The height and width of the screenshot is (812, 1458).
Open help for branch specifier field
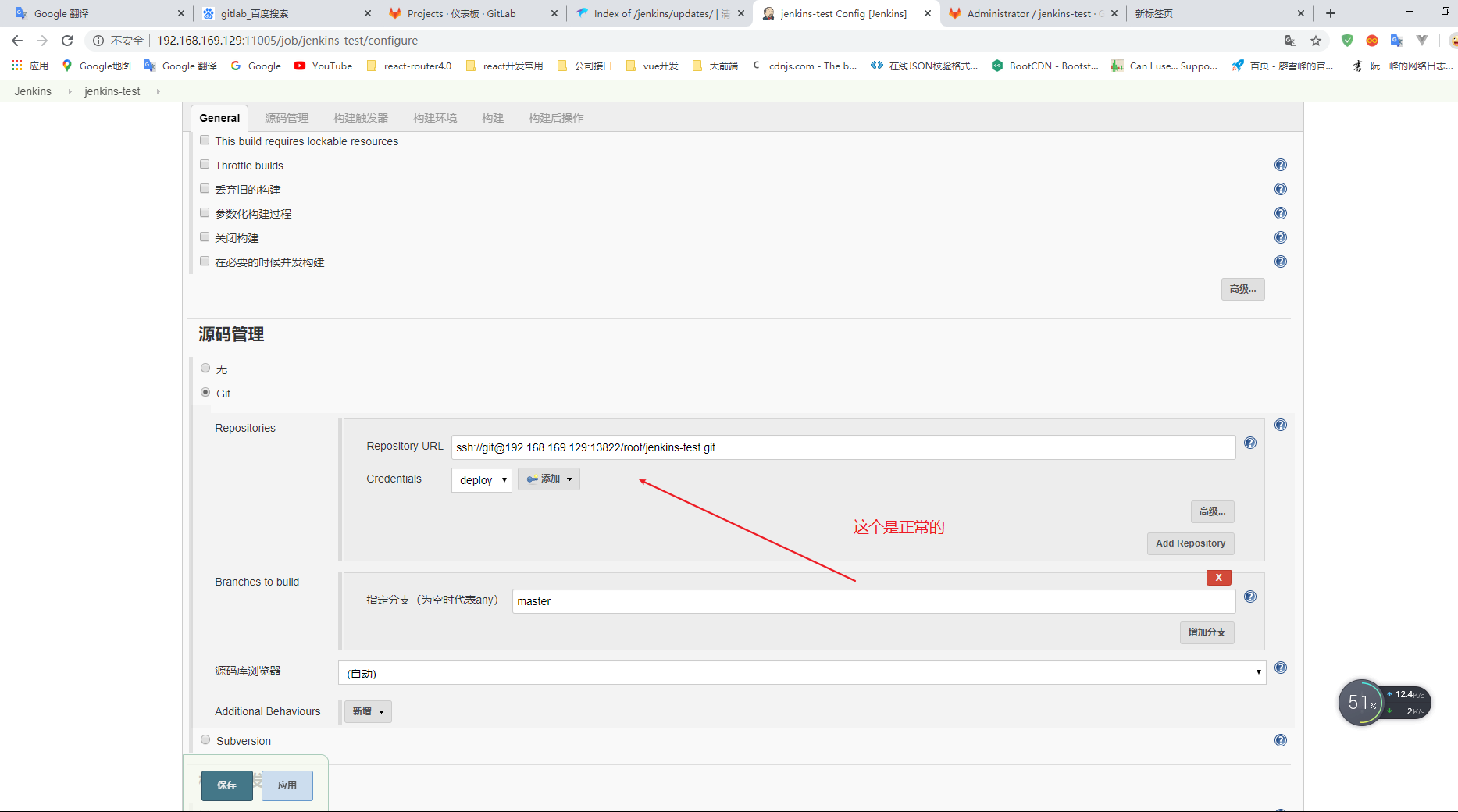pos(1250,597)
